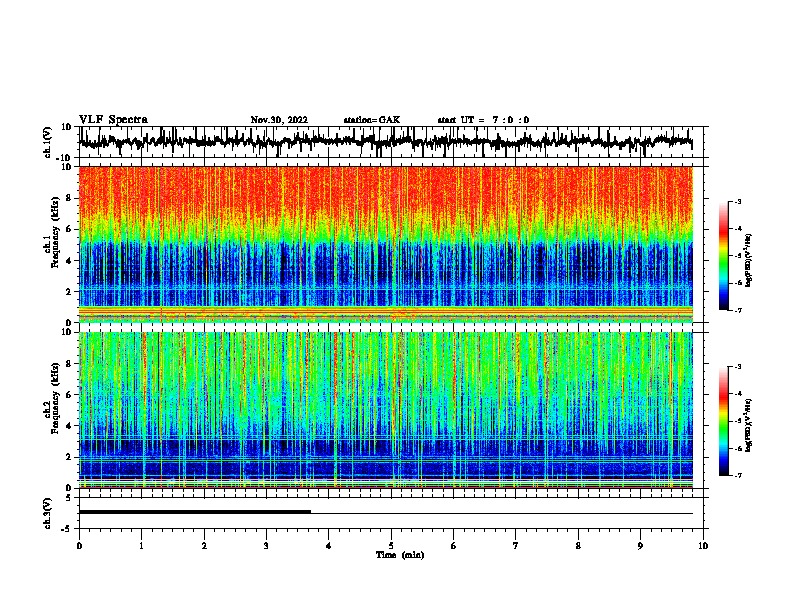Image resolution: width=792 pixels, height=612 pixels.
Task: Click the '9' tick on the time axis
Action: click(x=640, y=546)
